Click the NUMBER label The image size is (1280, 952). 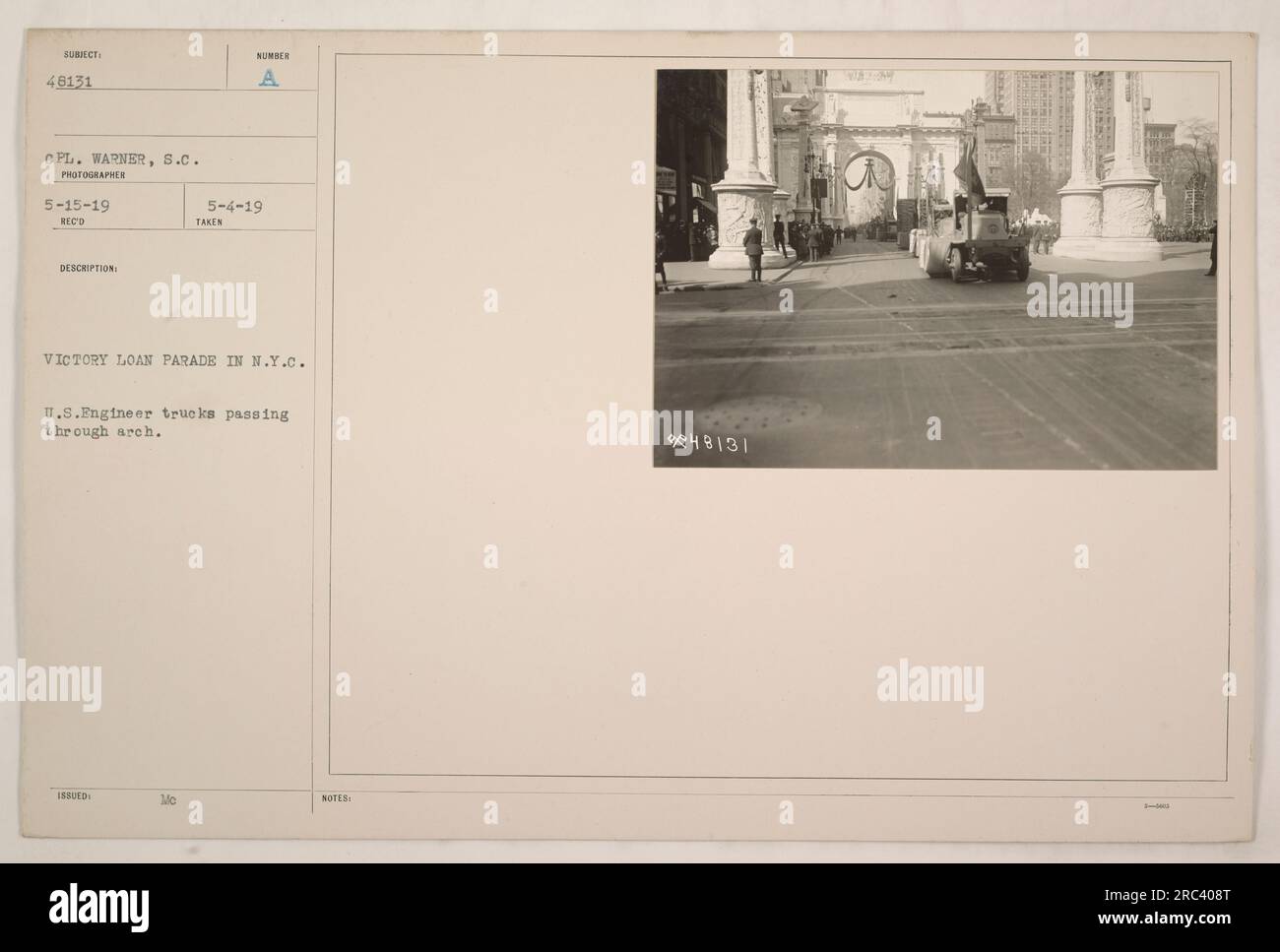tap(273, 56)
